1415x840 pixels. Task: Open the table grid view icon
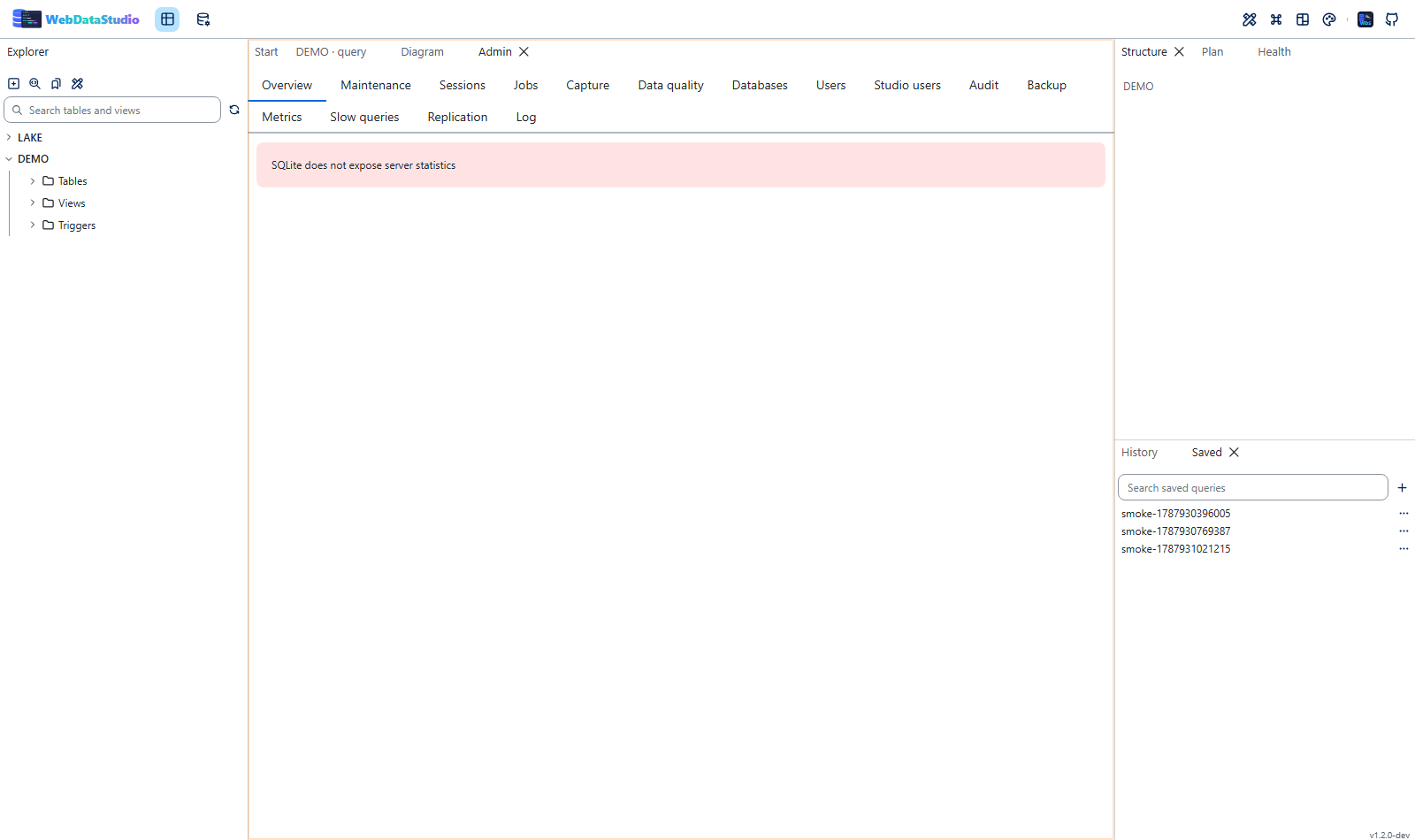(x=167, y=19)
